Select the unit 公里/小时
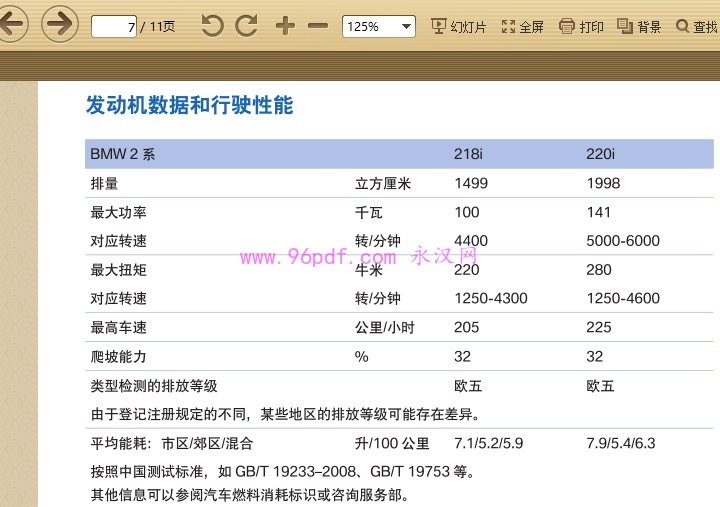This screenshot has height=507, width=720. [385, 327]
